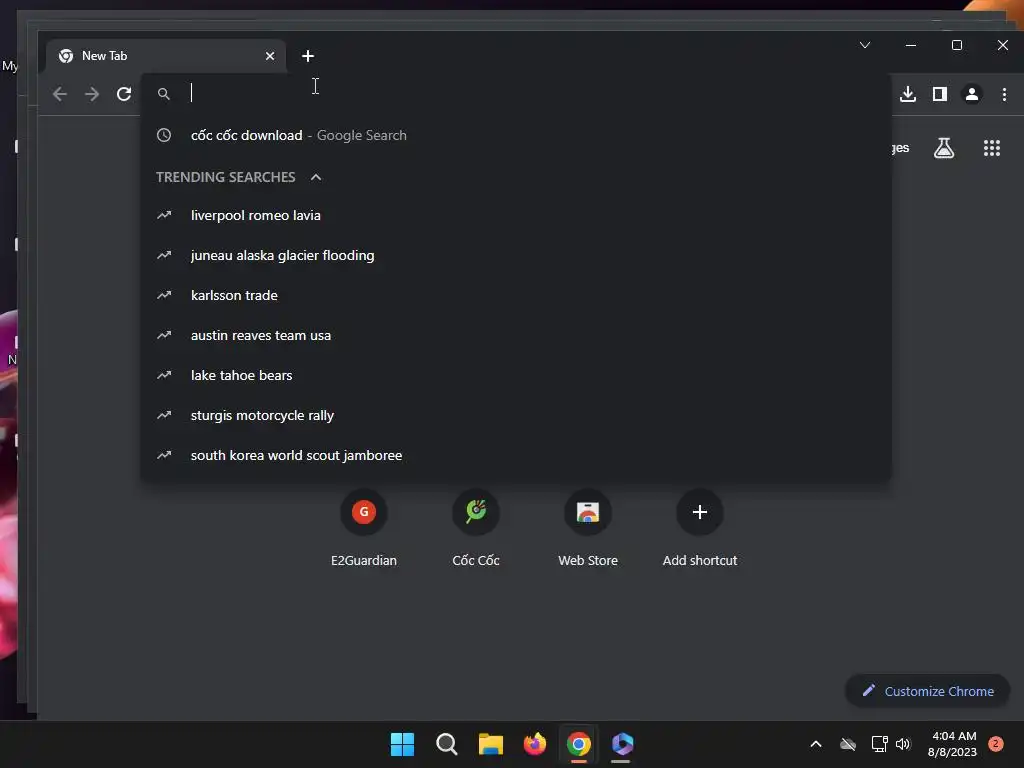Choose sturgis motorcycle rally suggestion

[x=516, y=415]
